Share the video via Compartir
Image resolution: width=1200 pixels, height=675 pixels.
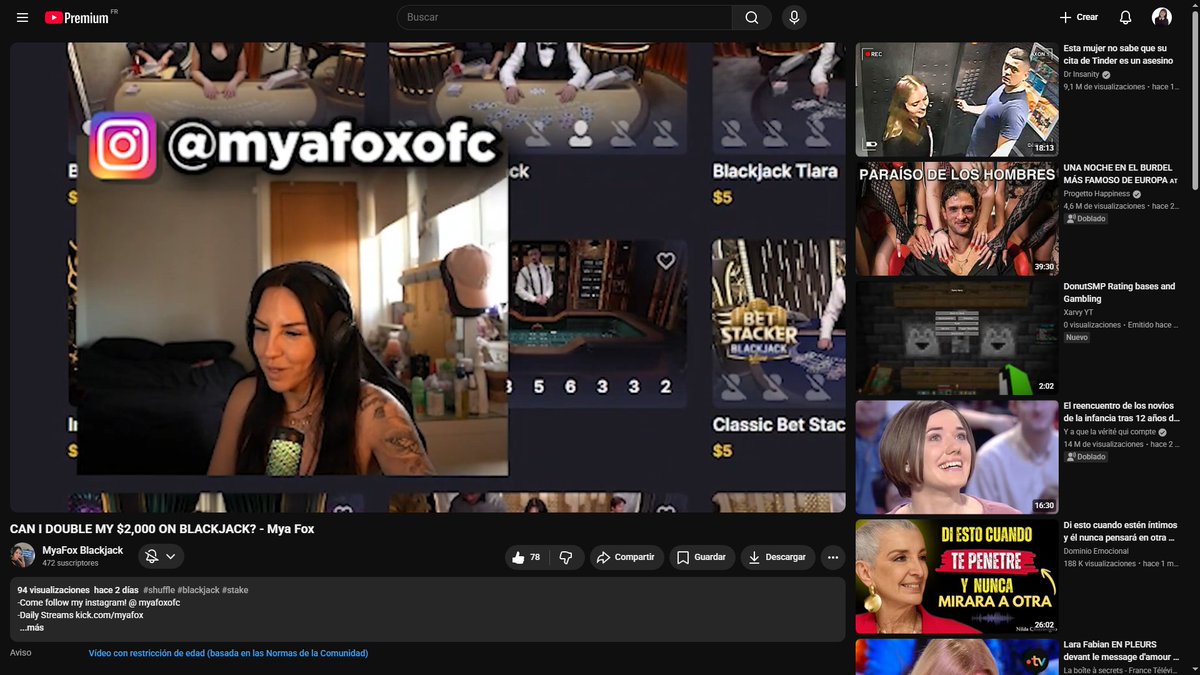point(626,557)
